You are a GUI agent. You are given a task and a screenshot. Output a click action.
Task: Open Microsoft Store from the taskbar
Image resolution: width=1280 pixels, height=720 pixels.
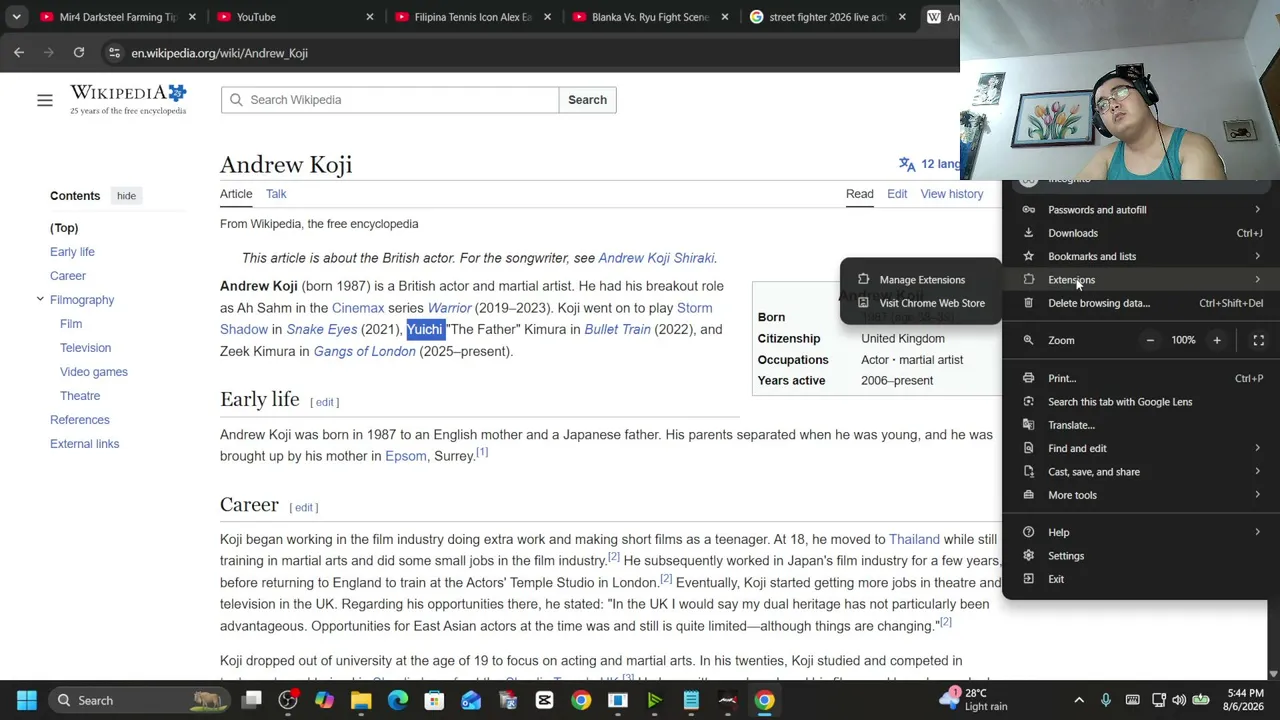(x=434, y=700)
